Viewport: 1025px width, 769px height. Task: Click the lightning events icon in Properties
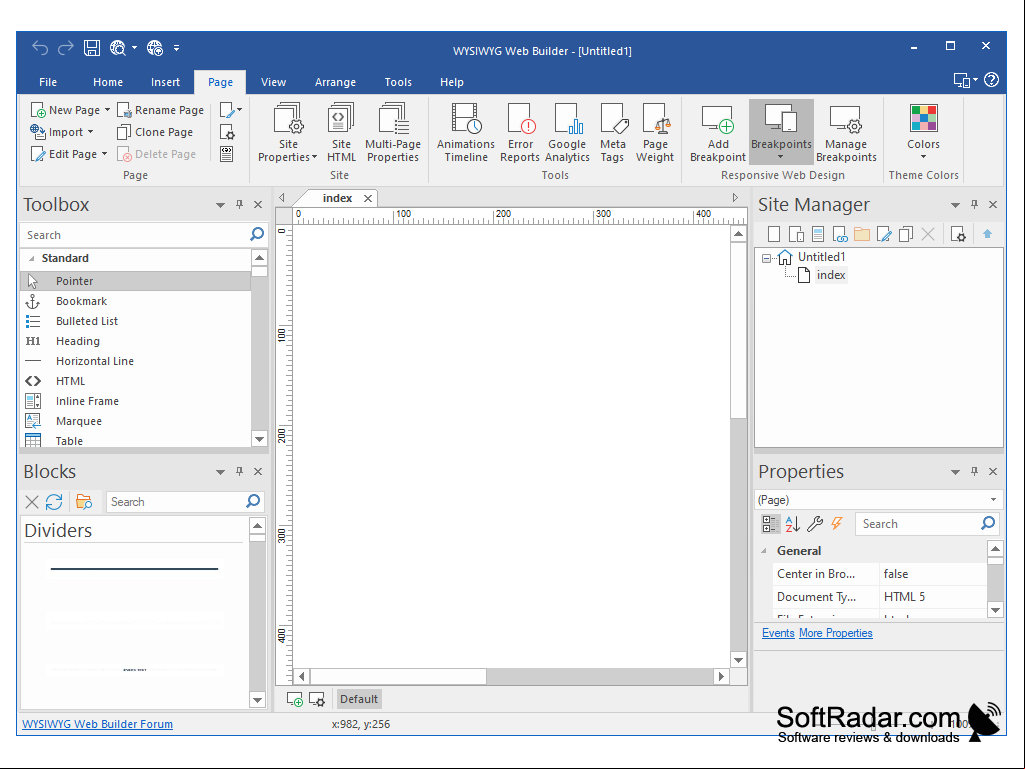click(x=837, y=524)
